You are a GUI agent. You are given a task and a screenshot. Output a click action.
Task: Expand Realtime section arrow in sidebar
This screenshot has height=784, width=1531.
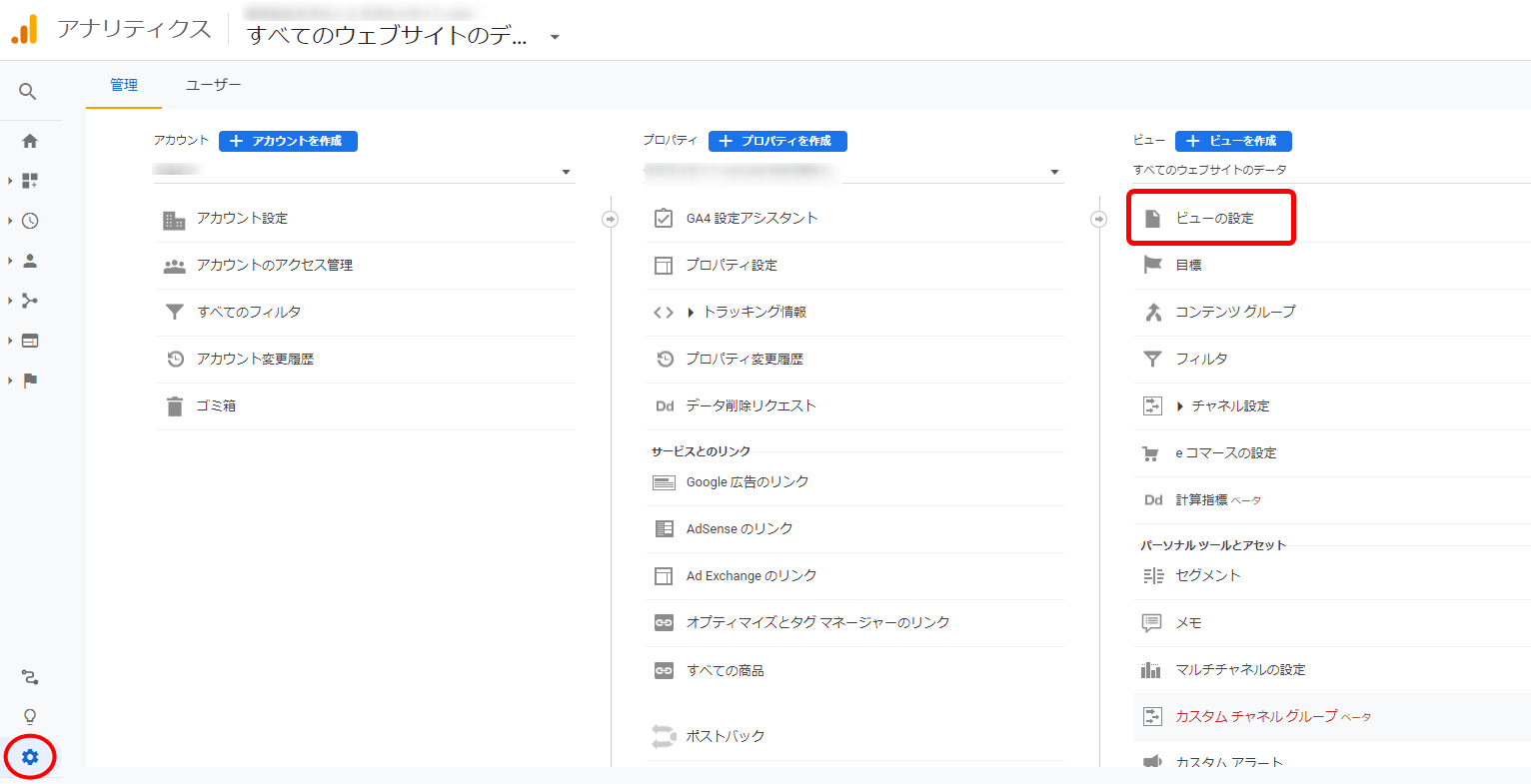coord(10,221)
